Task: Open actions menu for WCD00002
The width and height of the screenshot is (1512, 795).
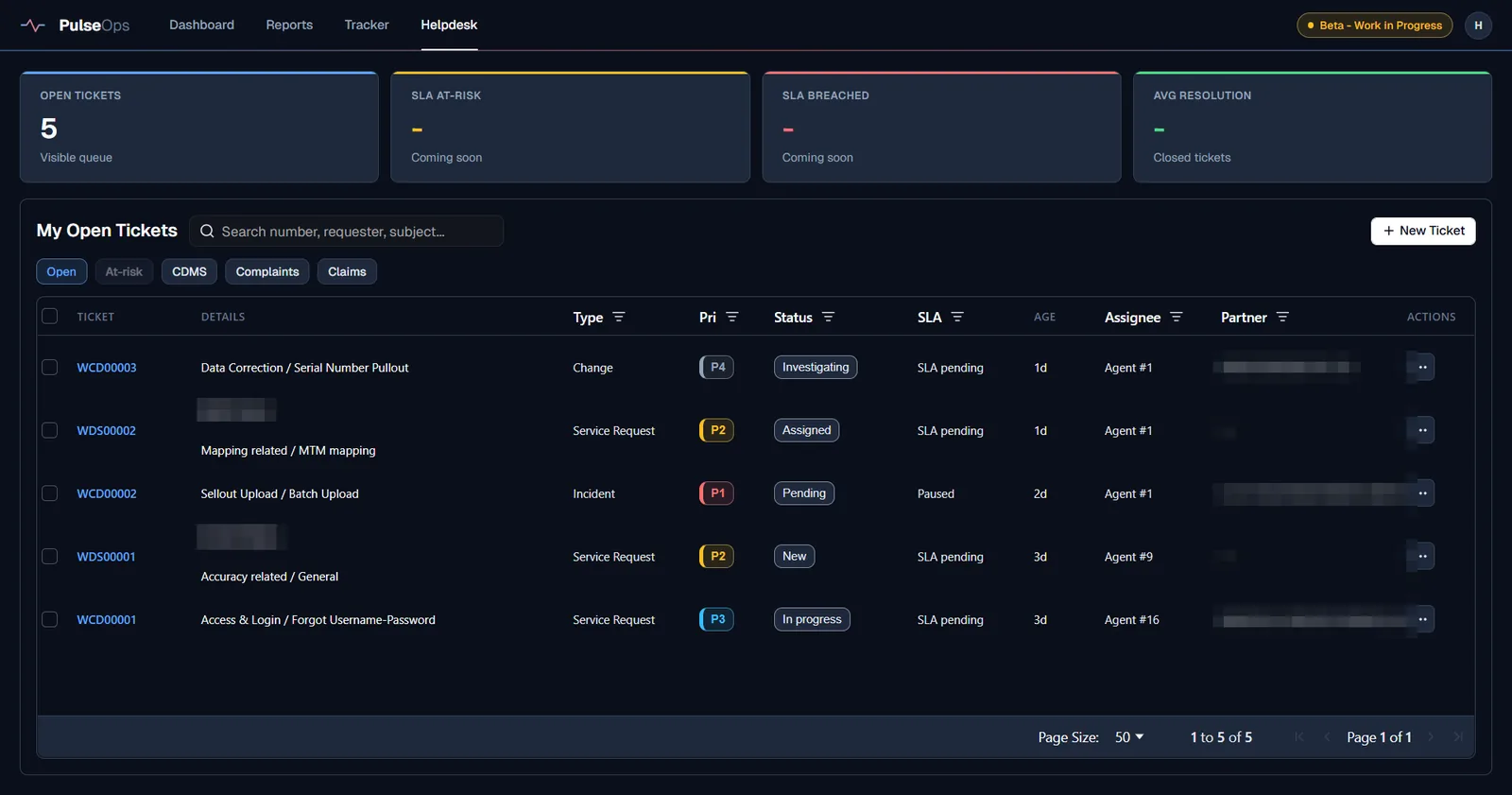Action: point(1422,493)
